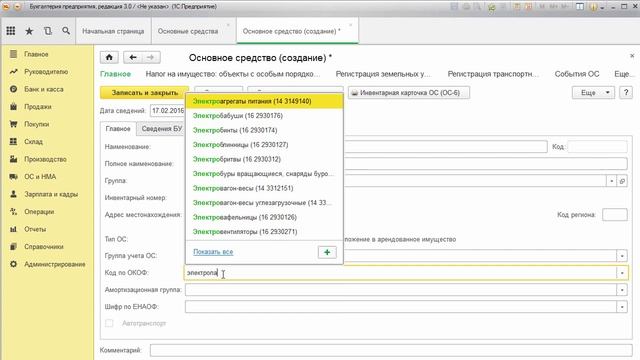Switch to Начальная страница tab
This screenshot has width=640, height=360.
[113, 31]
